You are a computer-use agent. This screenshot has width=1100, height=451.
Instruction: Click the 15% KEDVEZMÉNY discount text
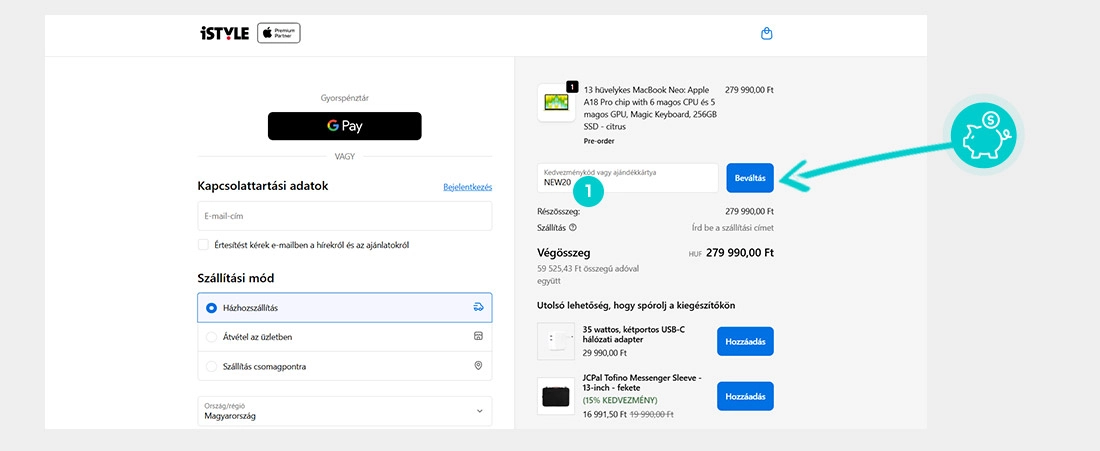point(620,400)
